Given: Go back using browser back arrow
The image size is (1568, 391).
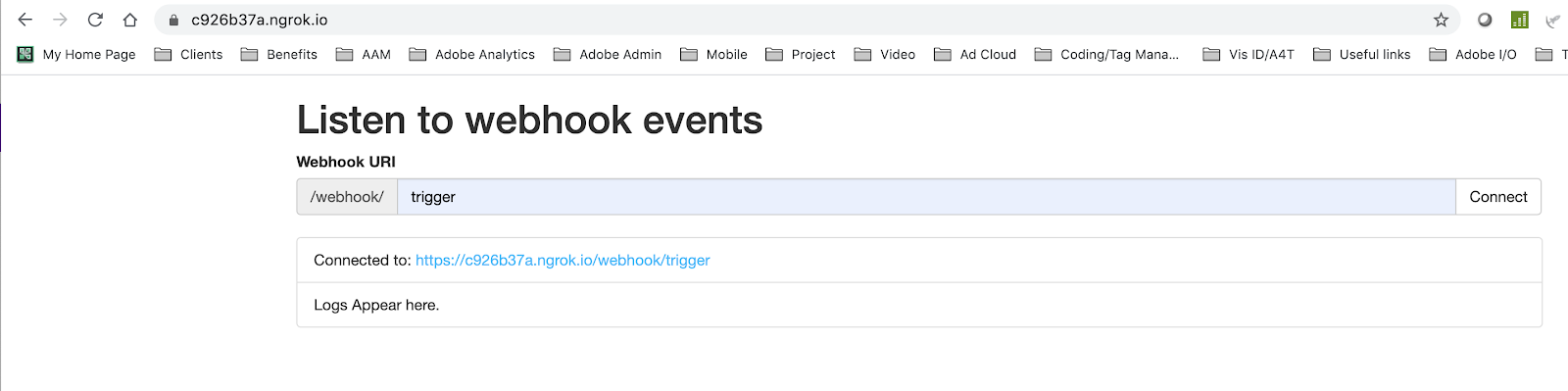Looking at the screenshot, I should tap(25, 20).
